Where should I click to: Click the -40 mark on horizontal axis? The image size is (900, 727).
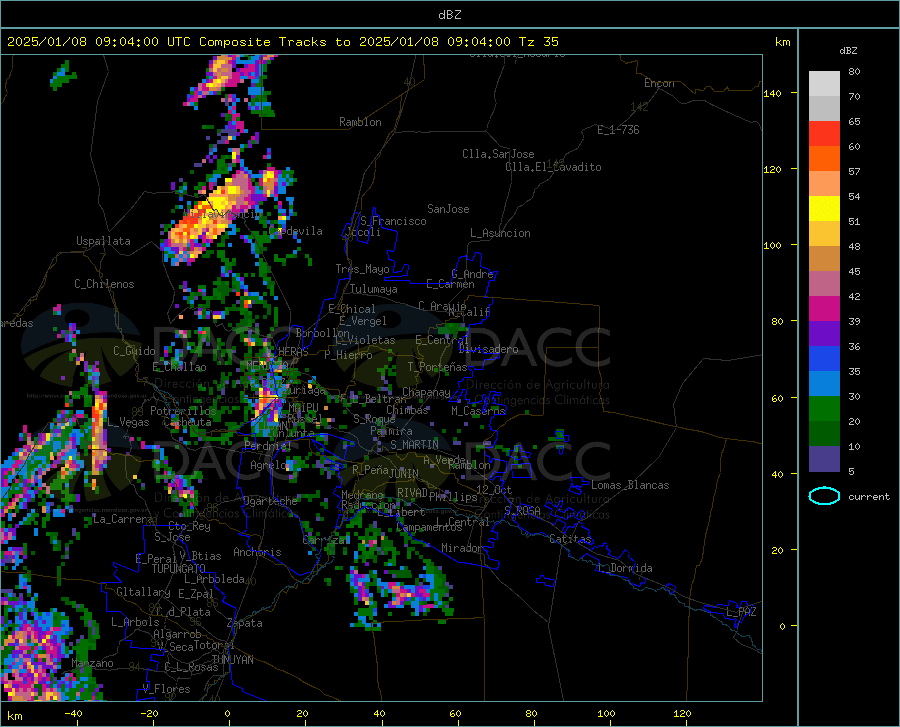[73, 714]
